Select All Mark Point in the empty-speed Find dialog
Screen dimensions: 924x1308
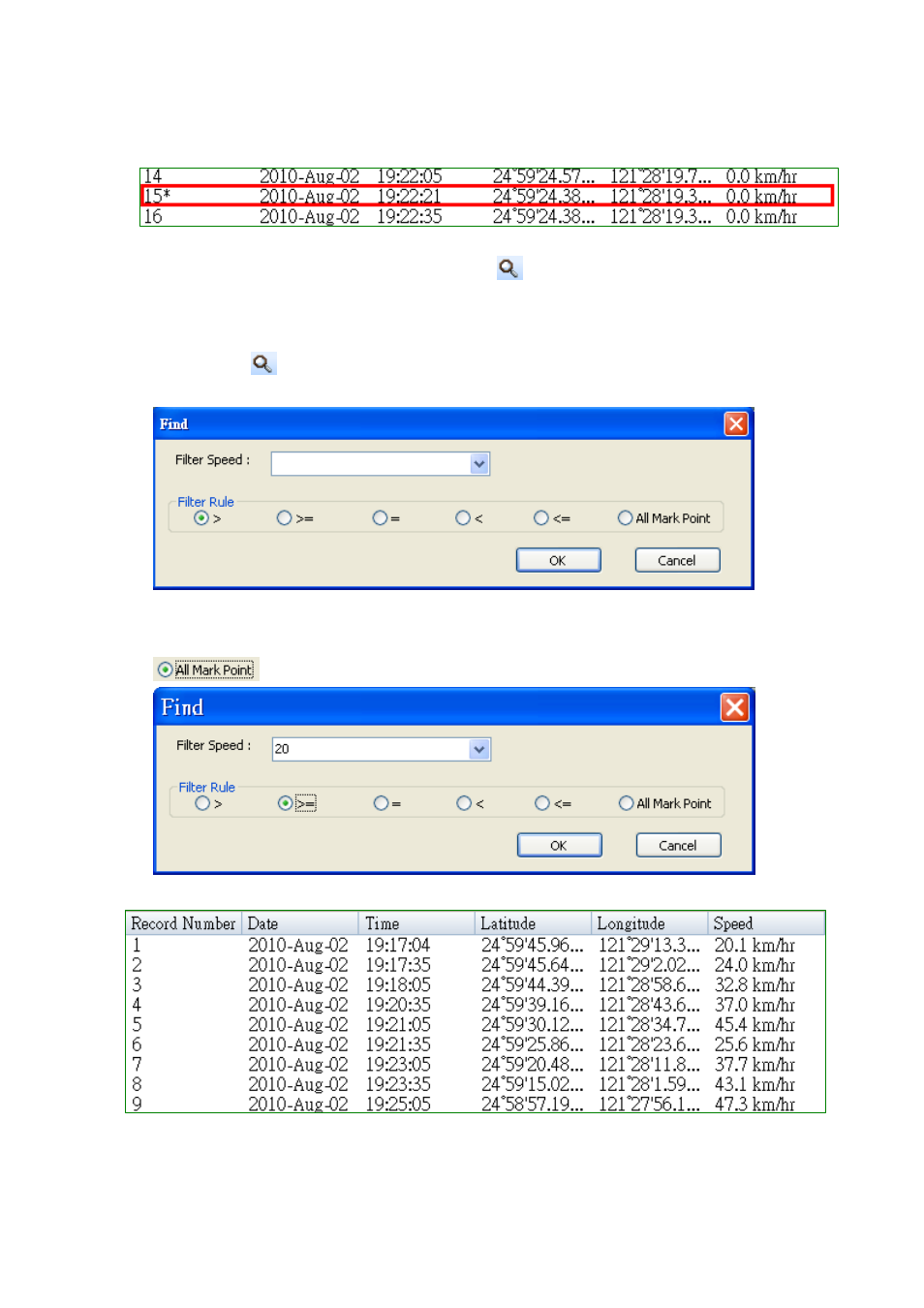[626, 518]
